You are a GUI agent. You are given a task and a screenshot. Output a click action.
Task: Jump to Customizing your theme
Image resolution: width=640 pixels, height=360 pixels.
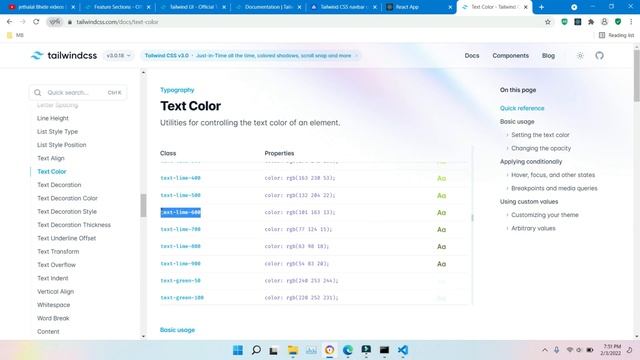pyautogui.click(x=545, y=215)
